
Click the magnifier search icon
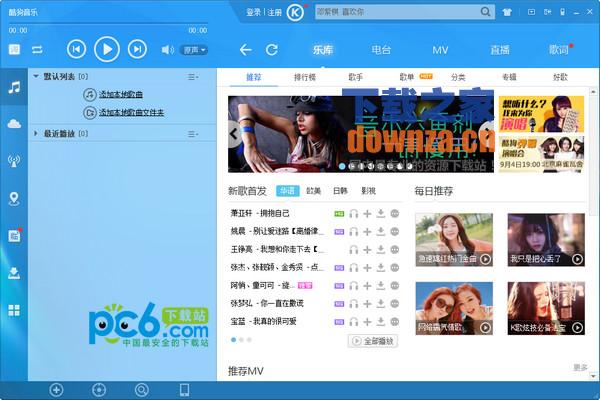(486, 12)
